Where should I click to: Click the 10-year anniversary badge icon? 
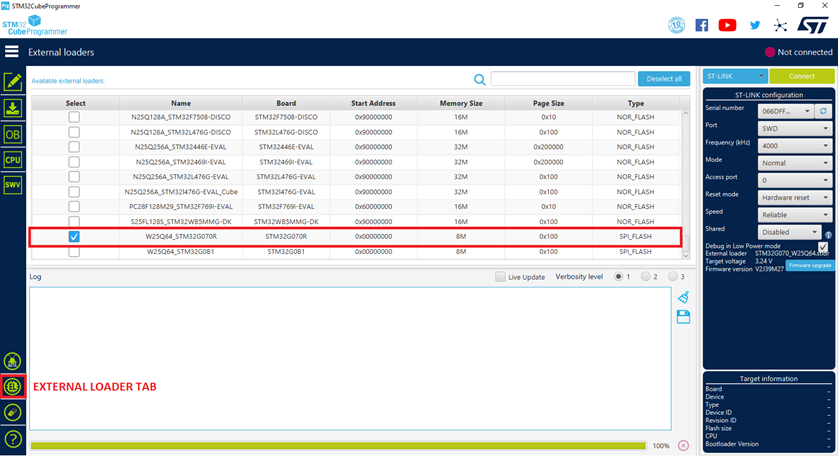[x=677, y=25]
